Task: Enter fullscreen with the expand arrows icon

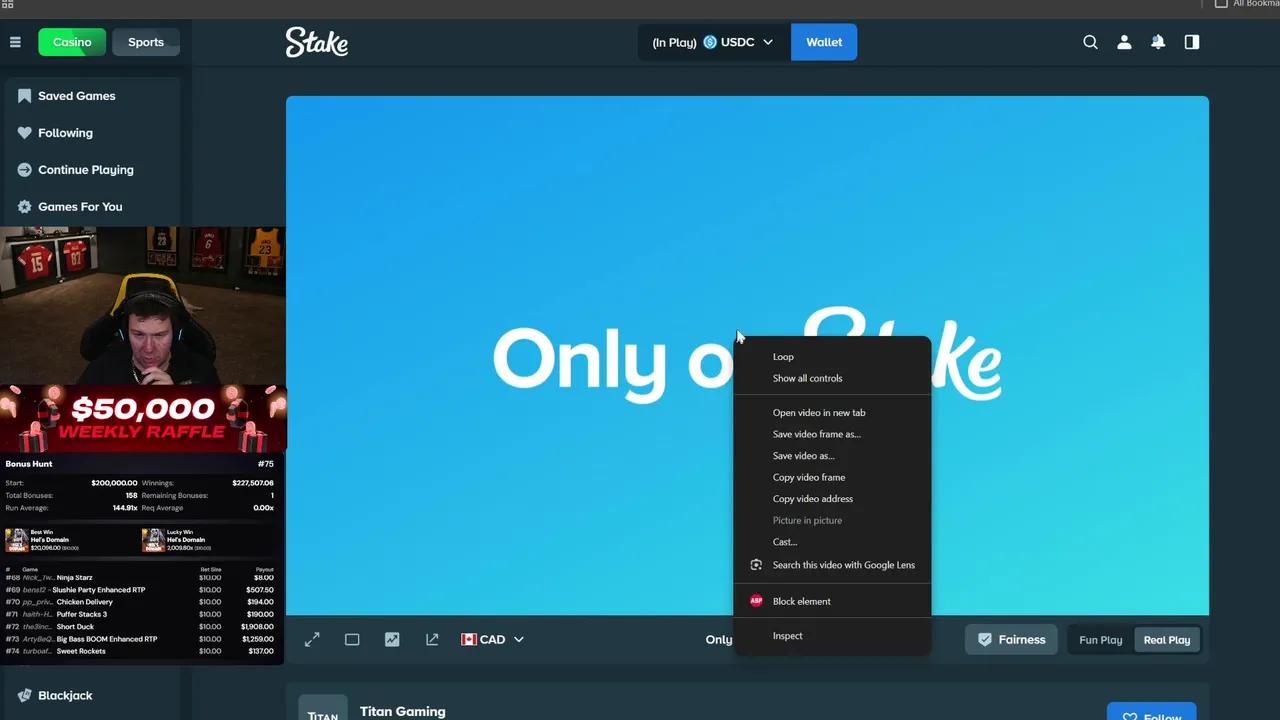Action: click(312, 639)
